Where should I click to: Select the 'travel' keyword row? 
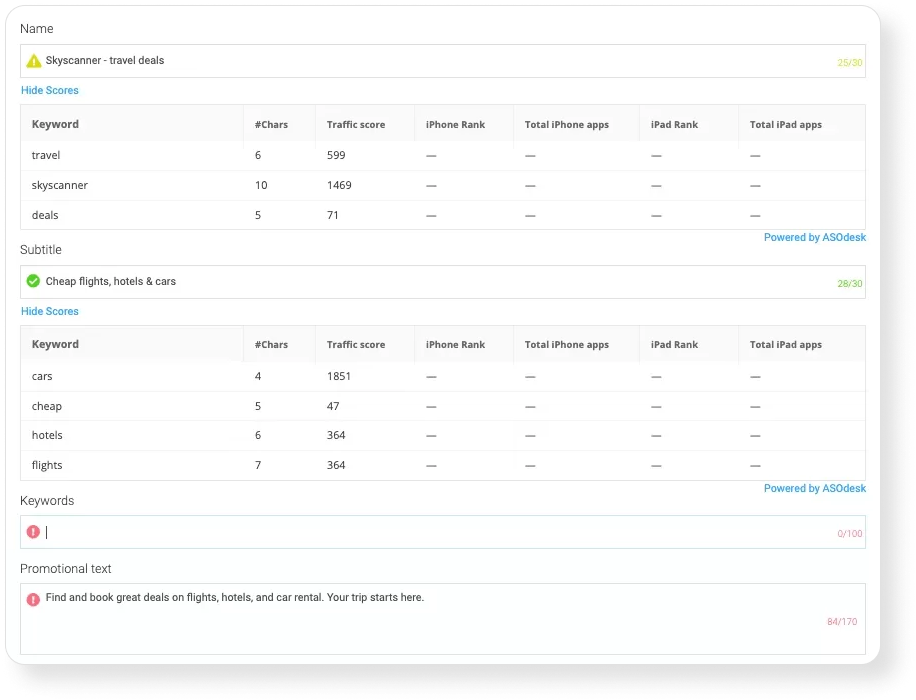pos(443,155)
